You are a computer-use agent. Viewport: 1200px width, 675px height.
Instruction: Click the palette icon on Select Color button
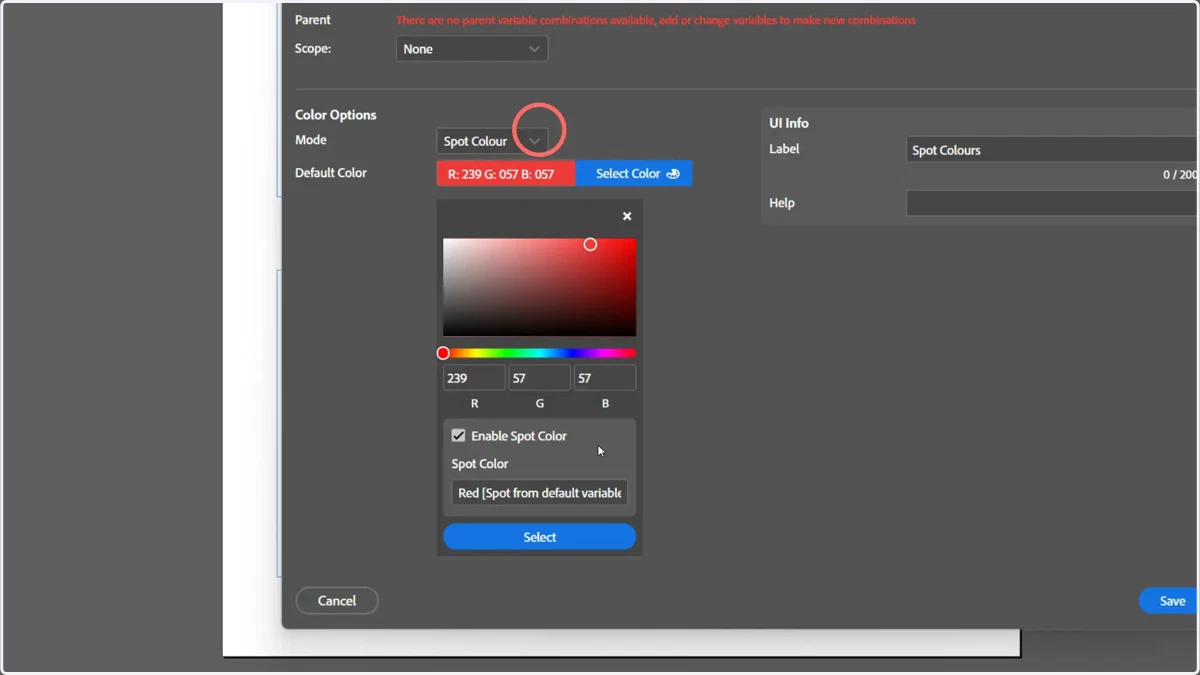coord(673,174)
